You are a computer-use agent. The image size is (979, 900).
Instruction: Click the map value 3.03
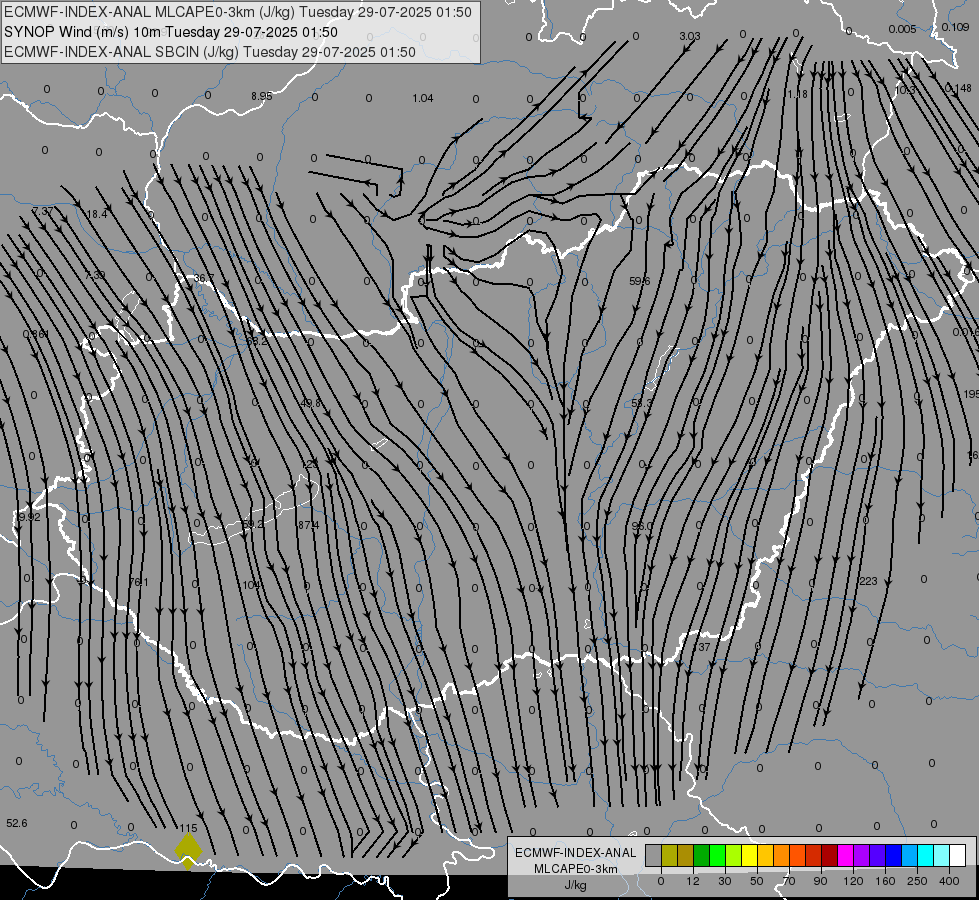690,36
